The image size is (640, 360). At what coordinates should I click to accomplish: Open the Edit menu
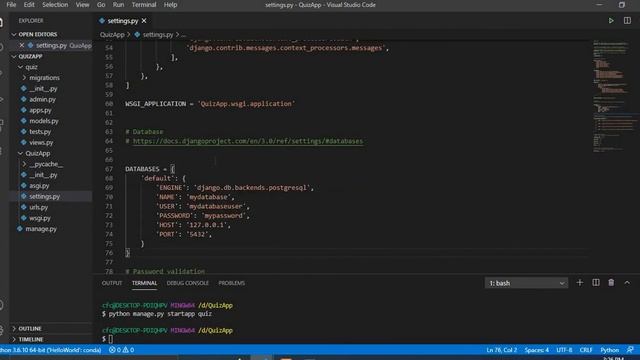pos(29,5)
